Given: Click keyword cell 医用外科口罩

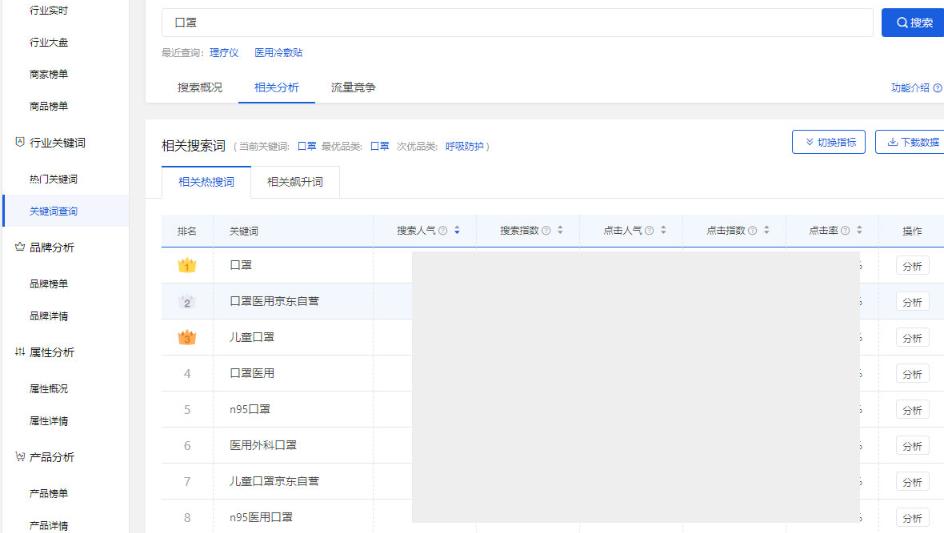Looking at the screenshot, I should [x=263, y=445].
